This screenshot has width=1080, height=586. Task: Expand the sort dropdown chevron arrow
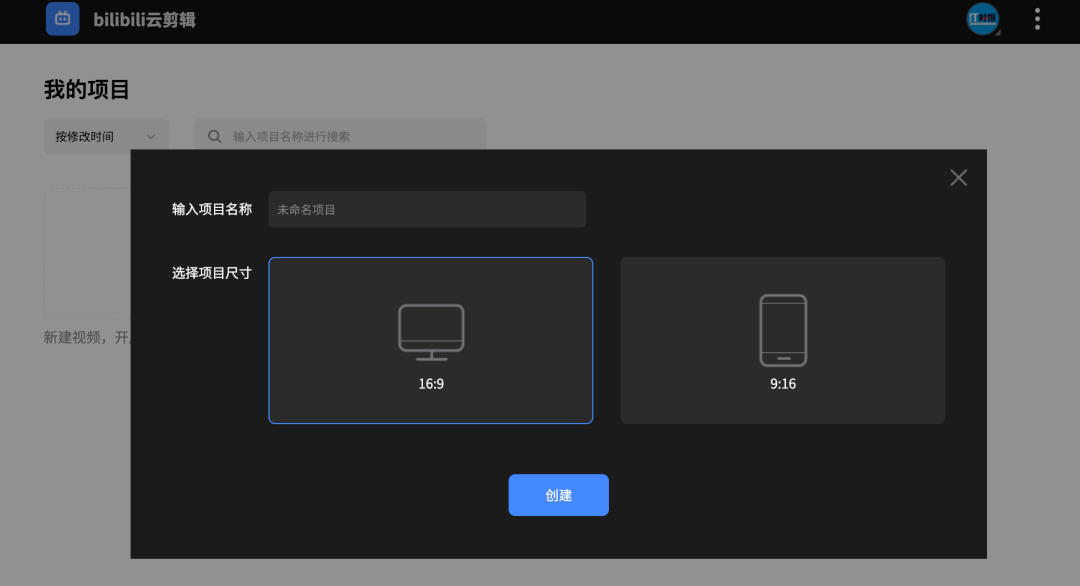[x=151, y=136]
